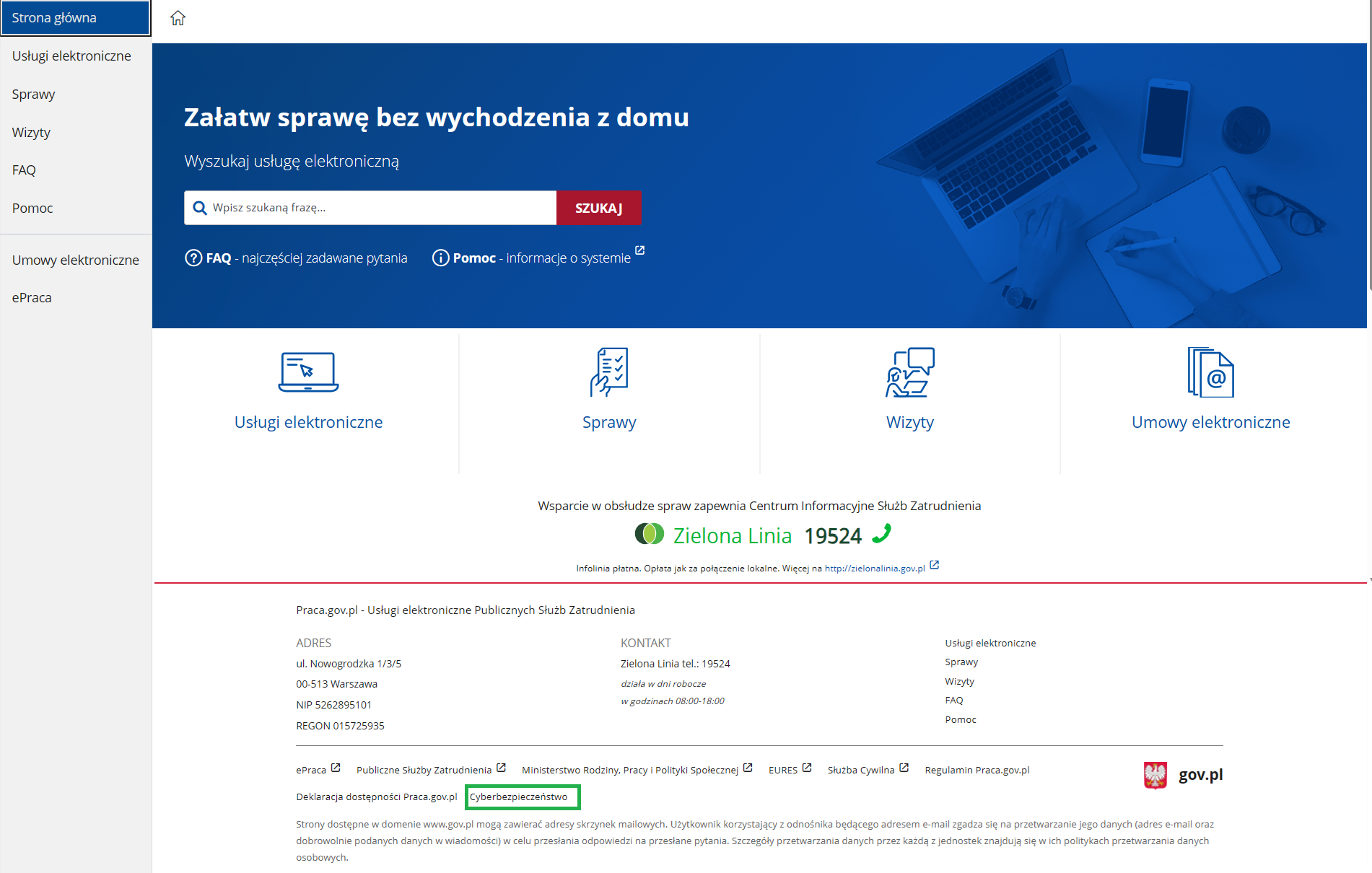Open the 'Cyberbezpieczeństwo' footer link
This screenshot has height=873, width=1372.
518,797
